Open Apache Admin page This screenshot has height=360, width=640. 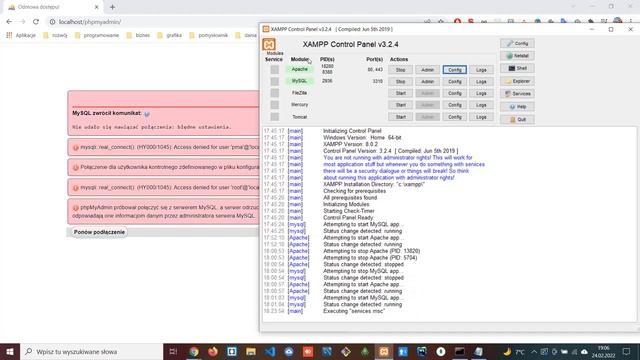pos(427,70)
